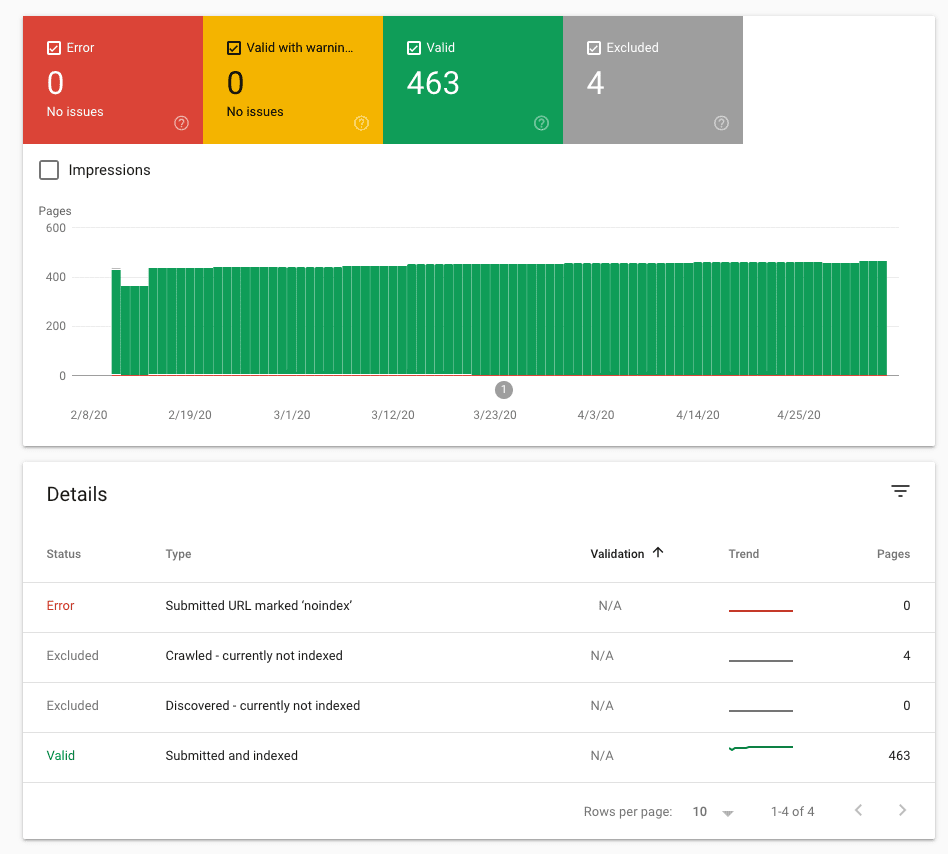Click the 2/19/20 date axis label

click(x=190, y=415)
